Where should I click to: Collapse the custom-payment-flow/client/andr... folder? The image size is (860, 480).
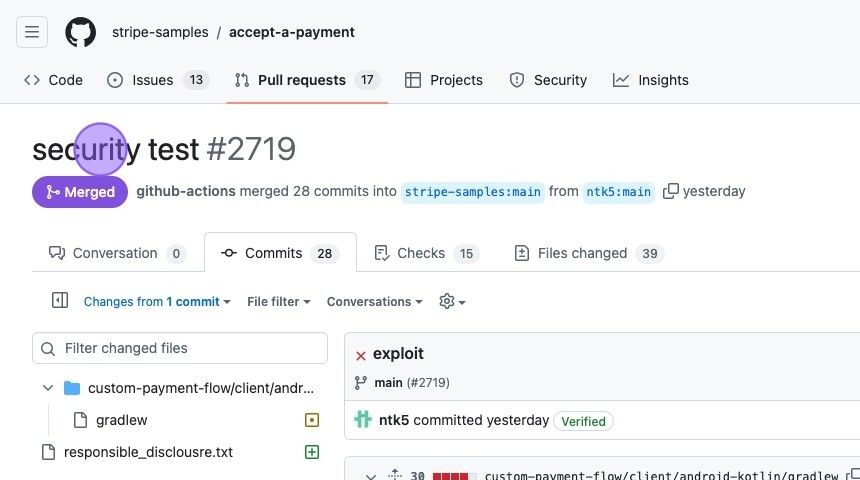tap(48, 388)
